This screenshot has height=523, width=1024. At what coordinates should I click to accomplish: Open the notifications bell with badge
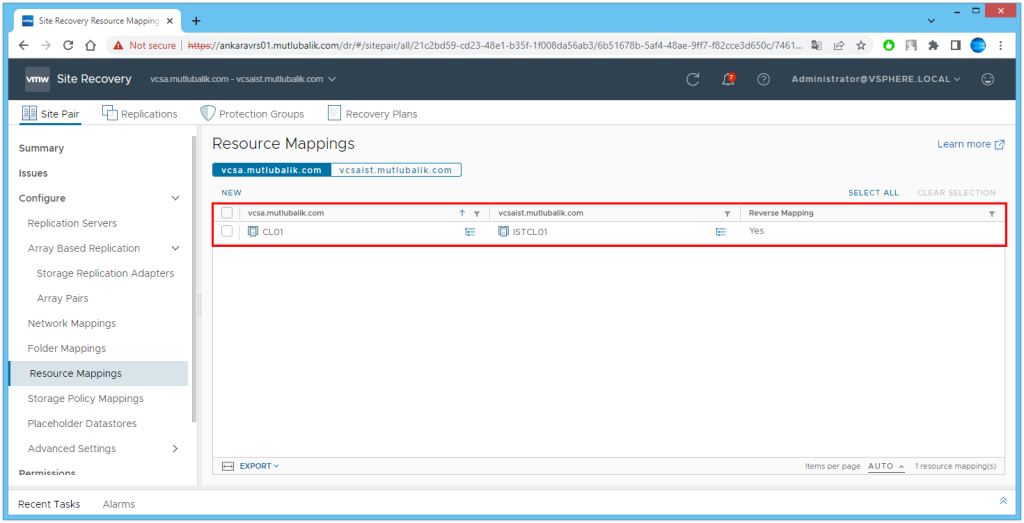[x=728, y=79]
